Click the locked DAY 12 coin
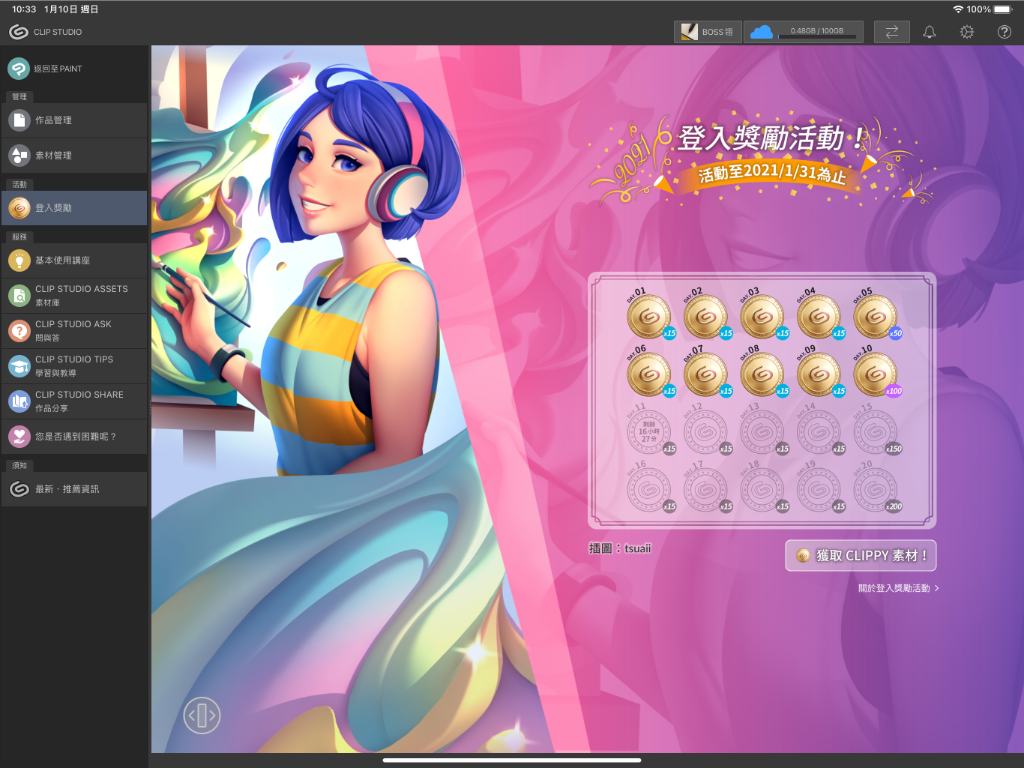1024x768 pixels. (x=705, y=432)
